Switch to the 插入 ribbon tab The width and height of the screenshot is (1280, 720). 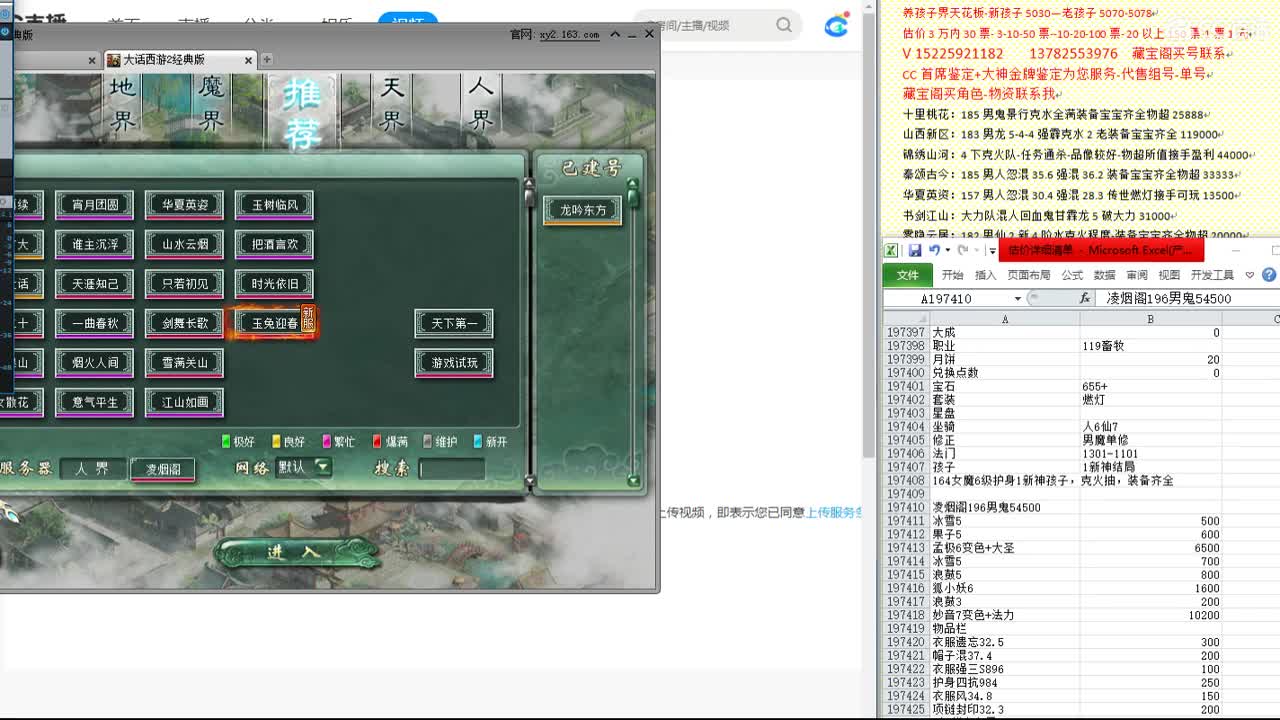(986, 275)
